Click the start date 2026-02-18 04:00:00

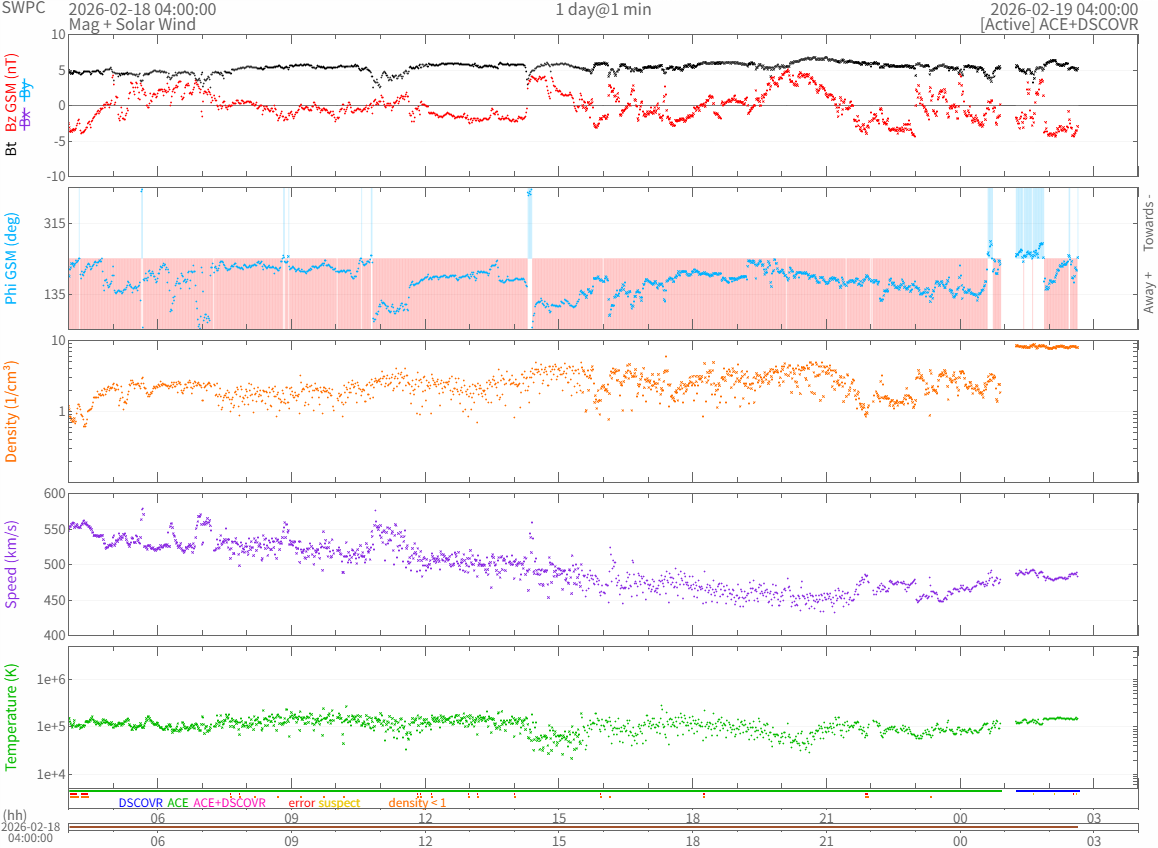[142, 9]
